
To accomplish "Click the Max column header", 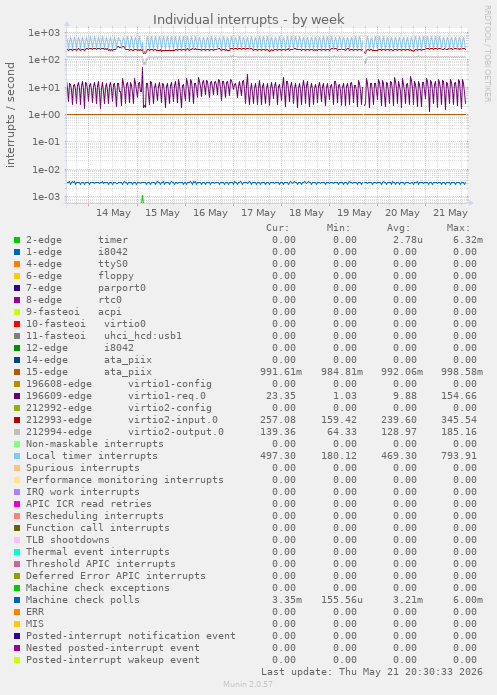I will pos(458,228).
